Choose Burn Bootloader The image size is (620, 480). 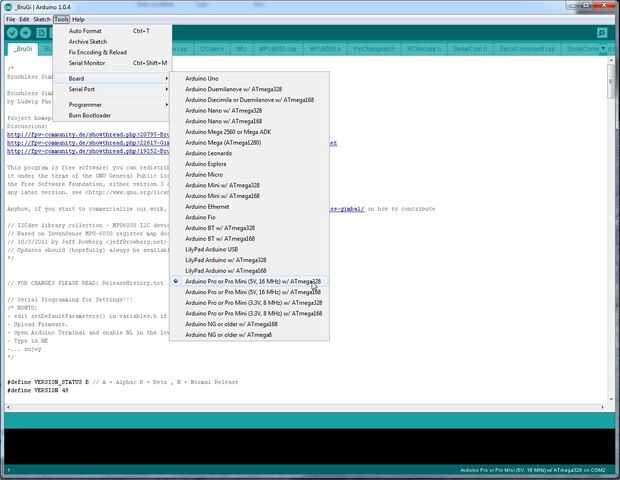click(x=112, y=115)
